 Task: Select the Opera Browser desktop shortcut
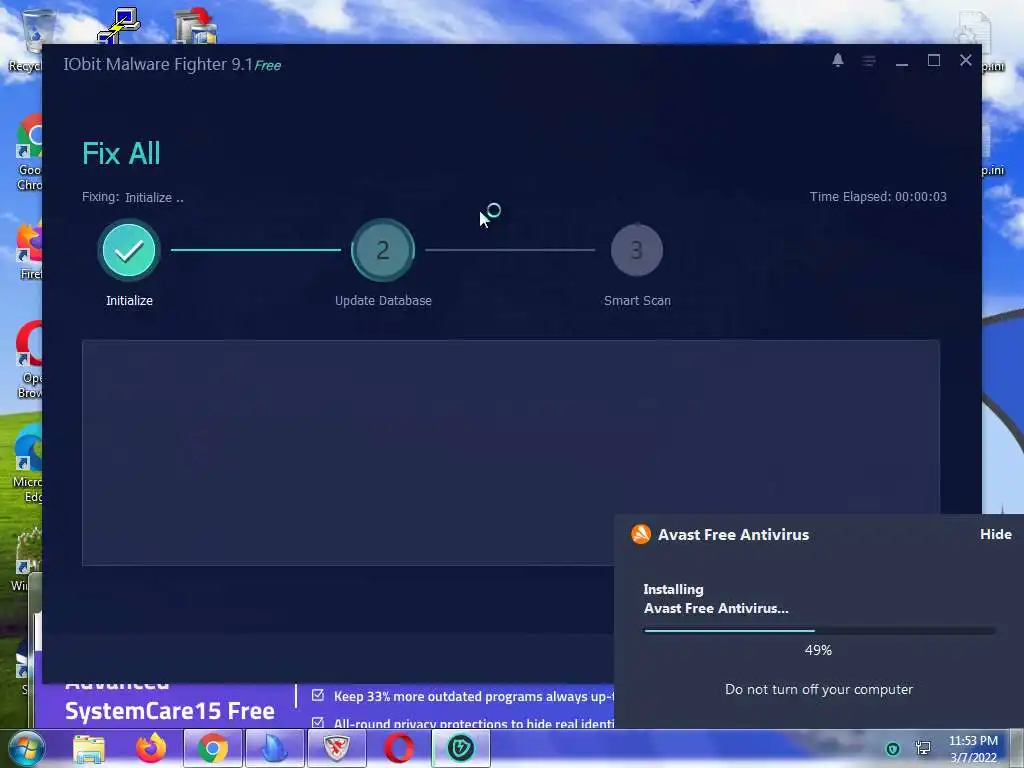[x=29, y=359]
